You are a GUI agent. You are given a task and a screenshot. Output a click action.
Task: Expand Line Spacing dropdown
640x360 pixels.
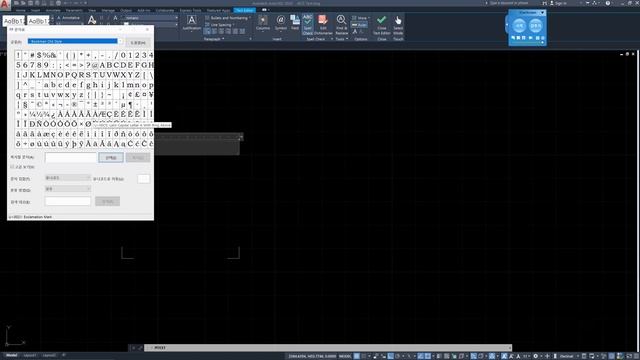220,24
